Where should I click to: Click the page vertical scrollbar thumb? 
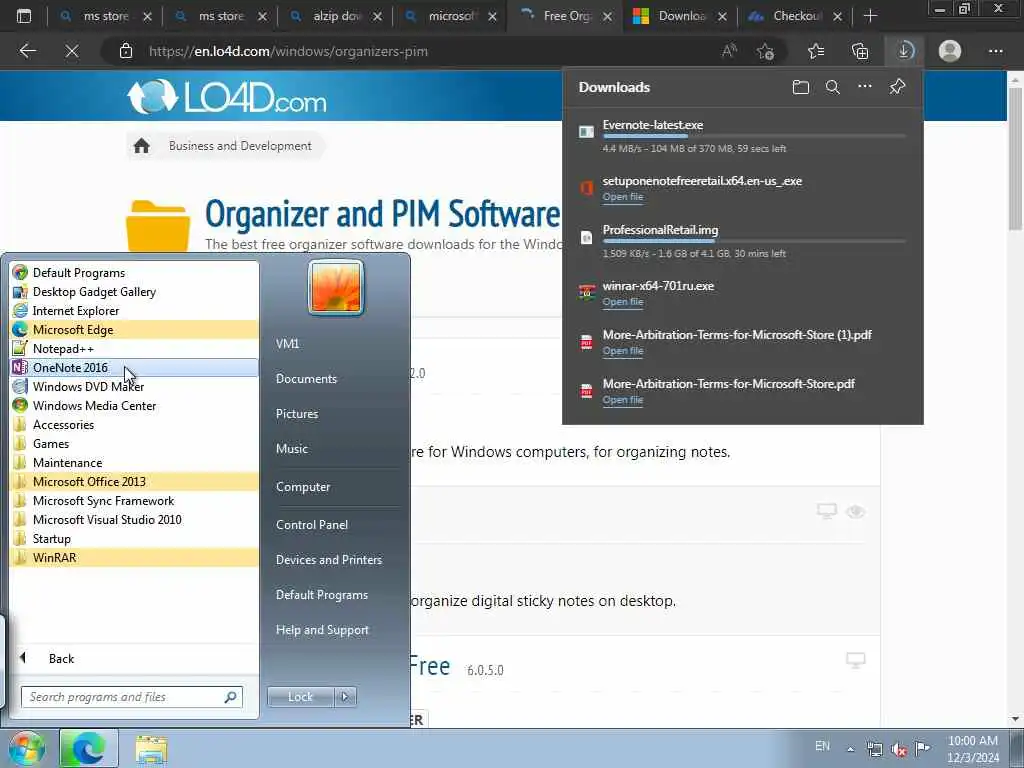[1015, 158]
